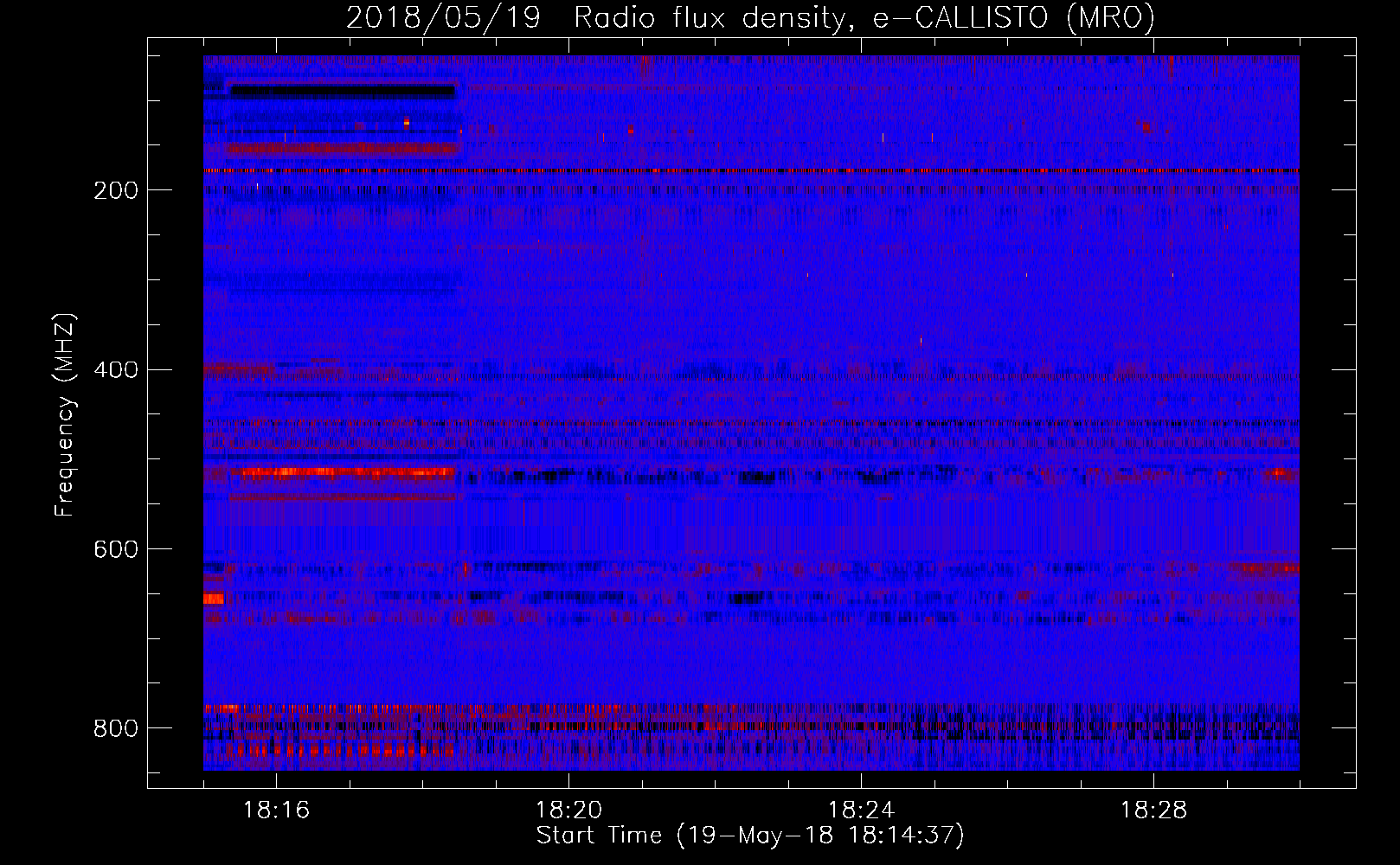This screenshot has height=865, width=1400.
Task: Click the plot title '2018/05/19 Radio flux density, e-CALLISTO (MRO)'
Action: [750, 17]
